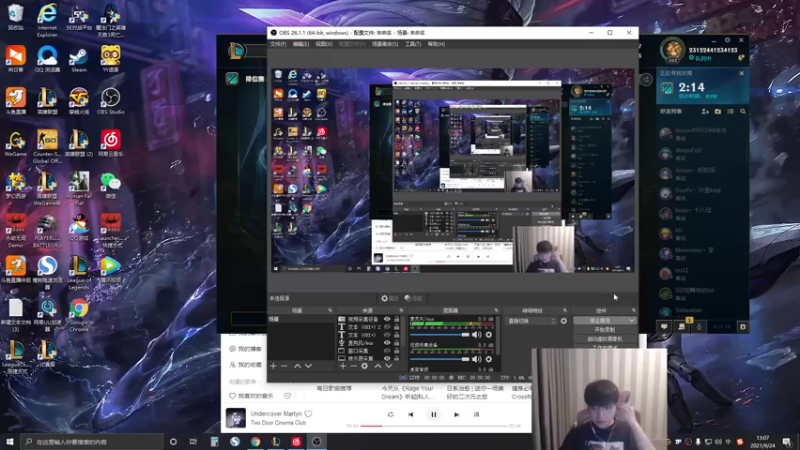Open OBS Tools menu
This screenshot has height=450, width=800.
(413, 44)
